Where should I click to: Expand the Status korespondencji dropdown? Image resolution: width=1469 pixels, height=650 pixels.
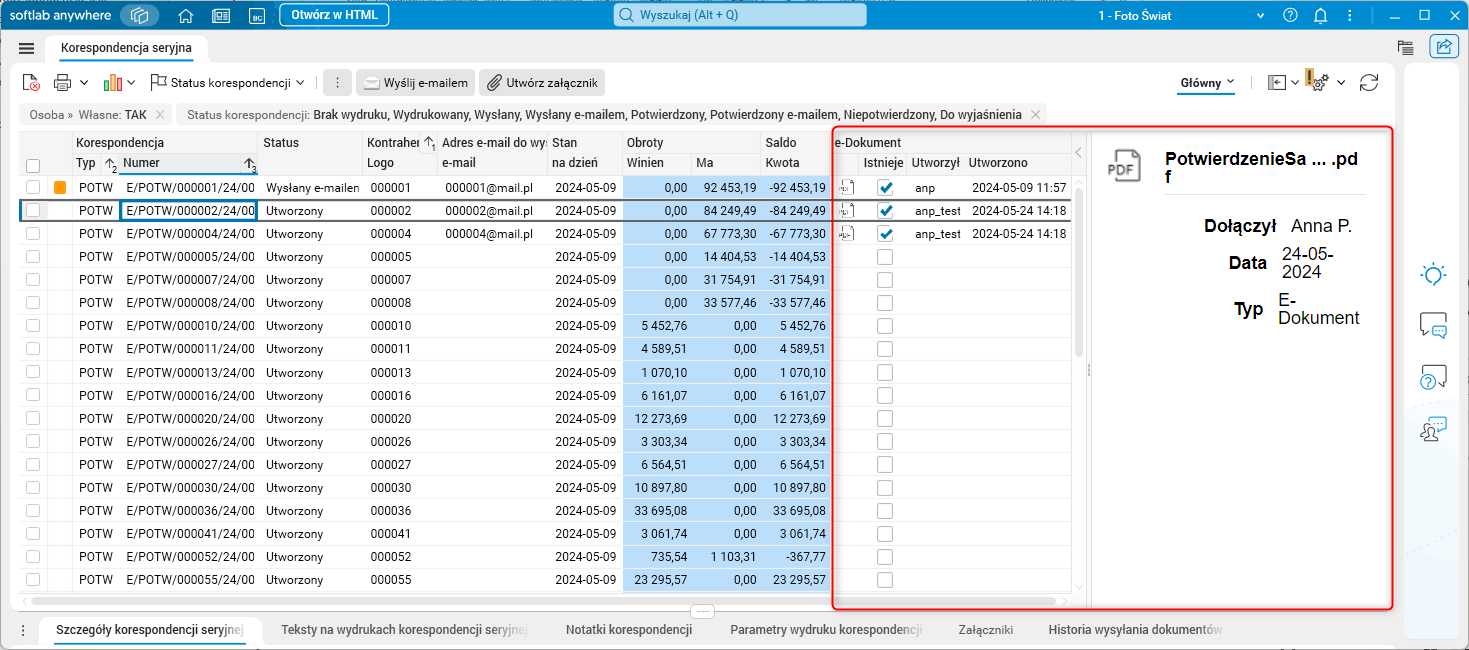click(300, 83)
